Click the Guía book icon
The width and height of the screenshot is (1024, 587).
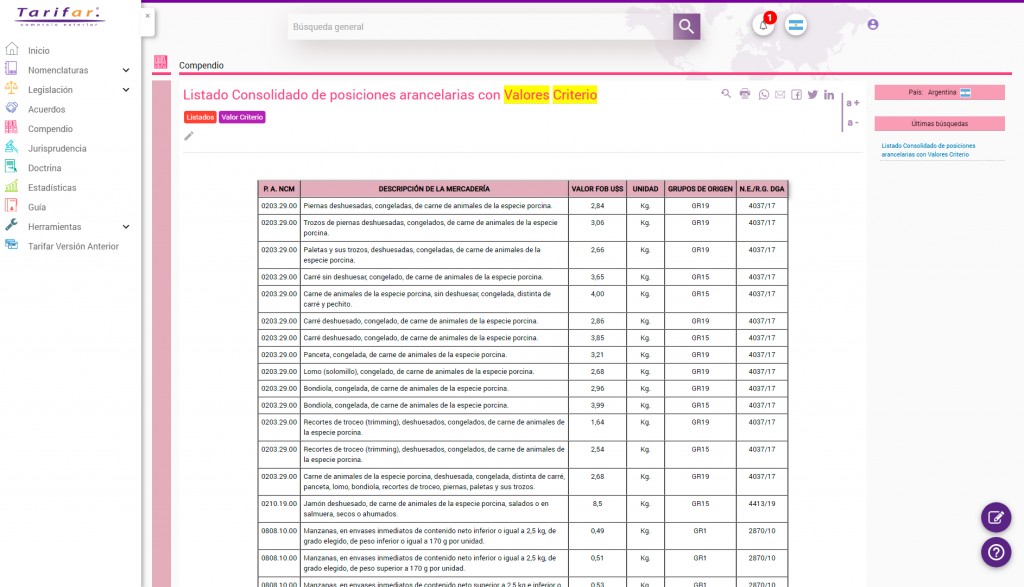[11, 206]
